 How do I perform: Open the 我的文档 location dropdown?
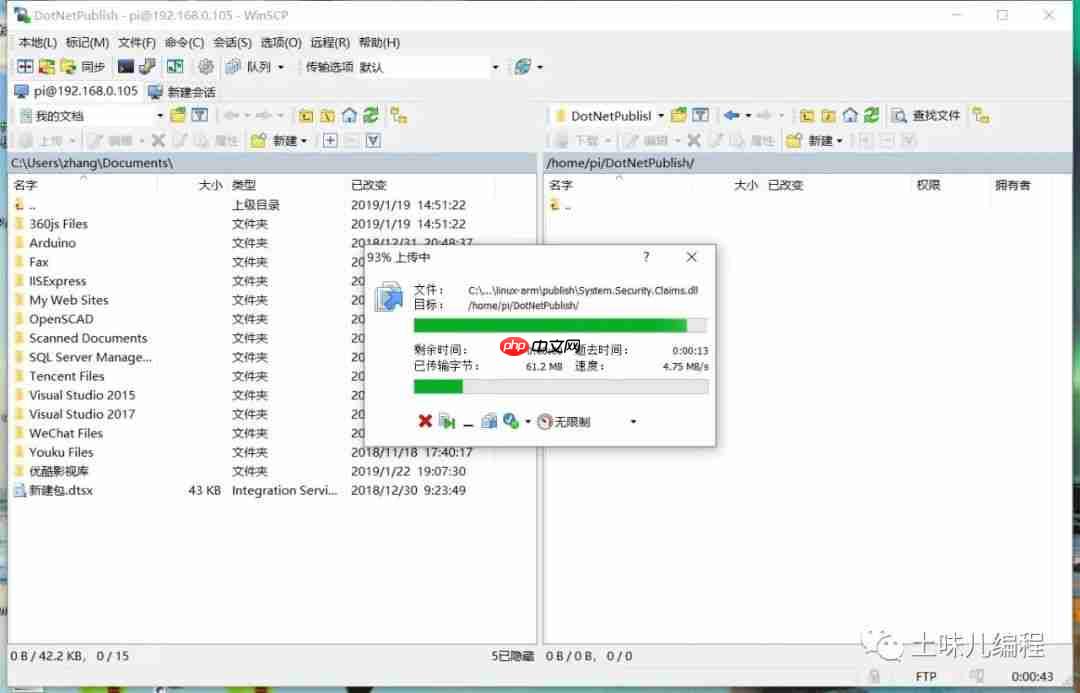[x=160, y=115]
